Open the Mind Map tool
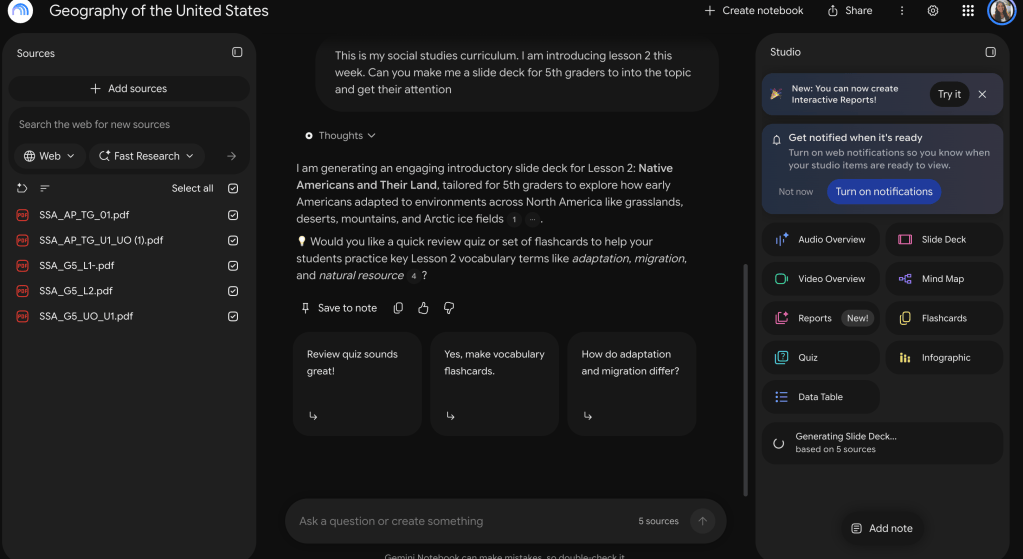Screen dimensions: 1023x559 click(944, 279)
